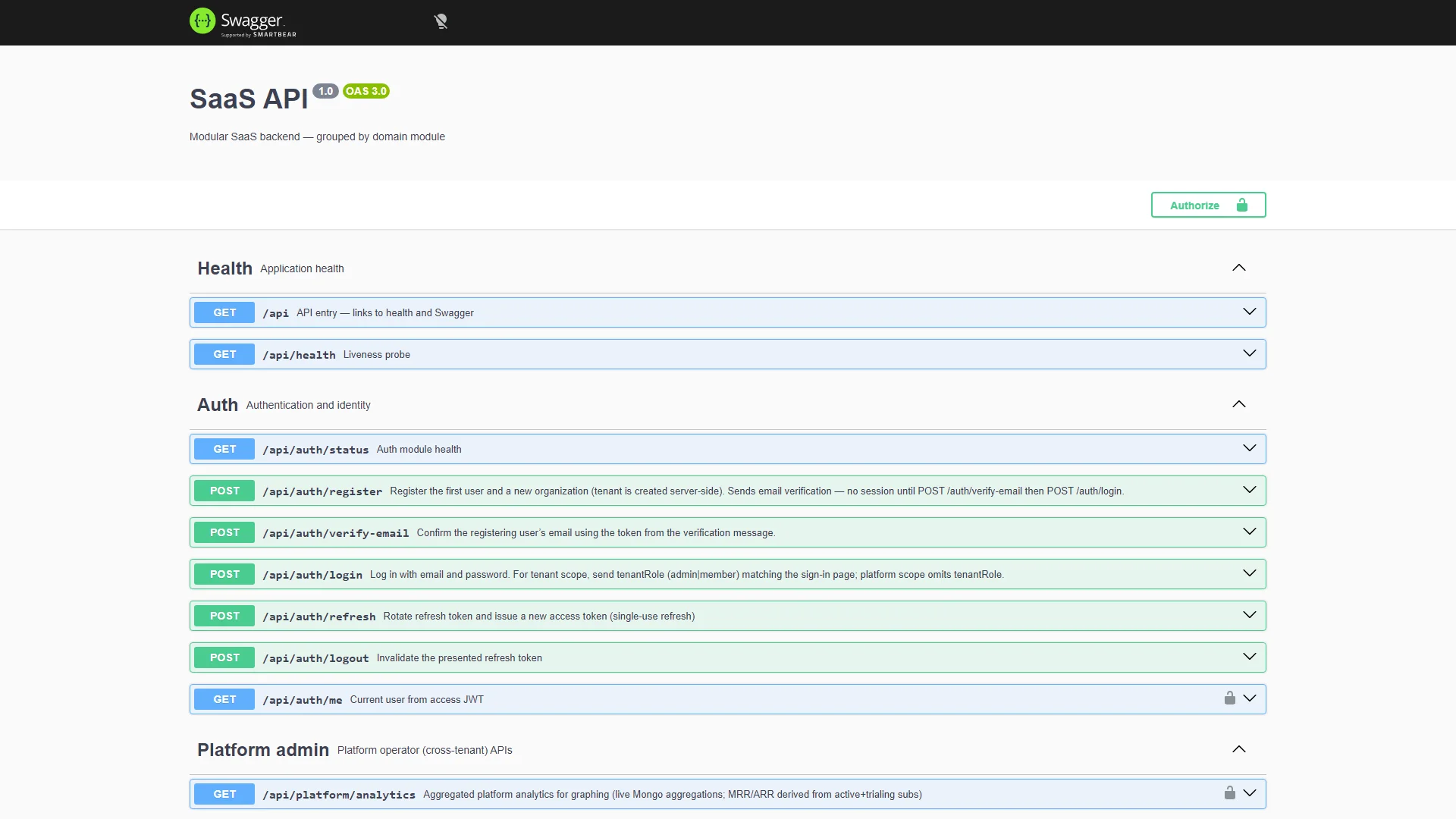Click 'Auth module health' summary text
Image resolution: width=1456 pixels, height=819 pixels.
point(419,449)
